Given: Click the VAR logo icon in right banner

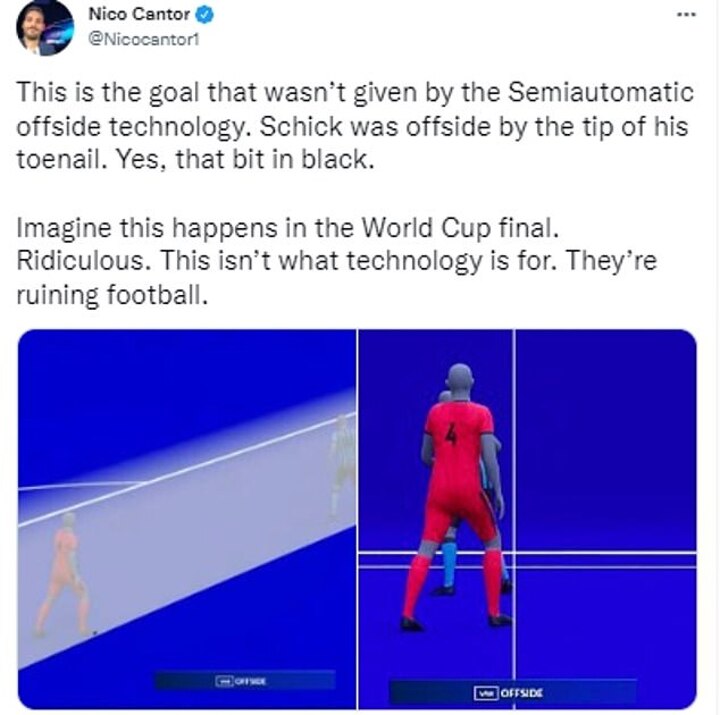Looking at the screenshot, I should pyautogui.click(x=486, y=692).
